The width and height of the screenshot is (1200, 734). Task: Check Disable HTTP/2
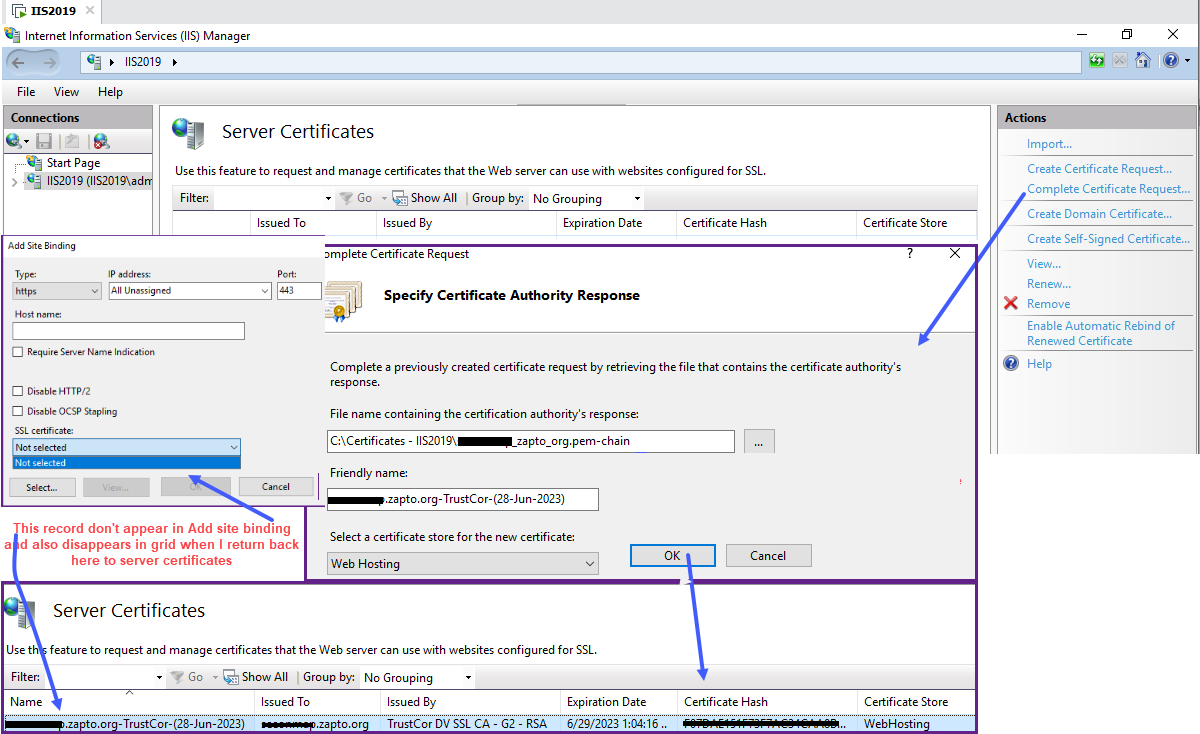click(x=18, y=391)
